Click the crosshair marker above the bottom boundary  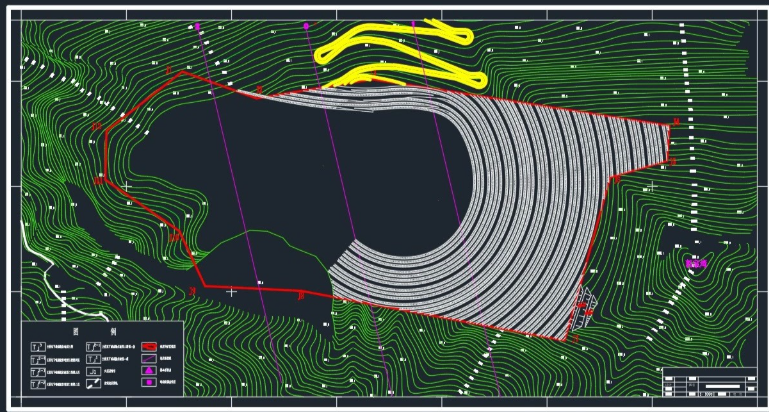(x=232, y=292)
